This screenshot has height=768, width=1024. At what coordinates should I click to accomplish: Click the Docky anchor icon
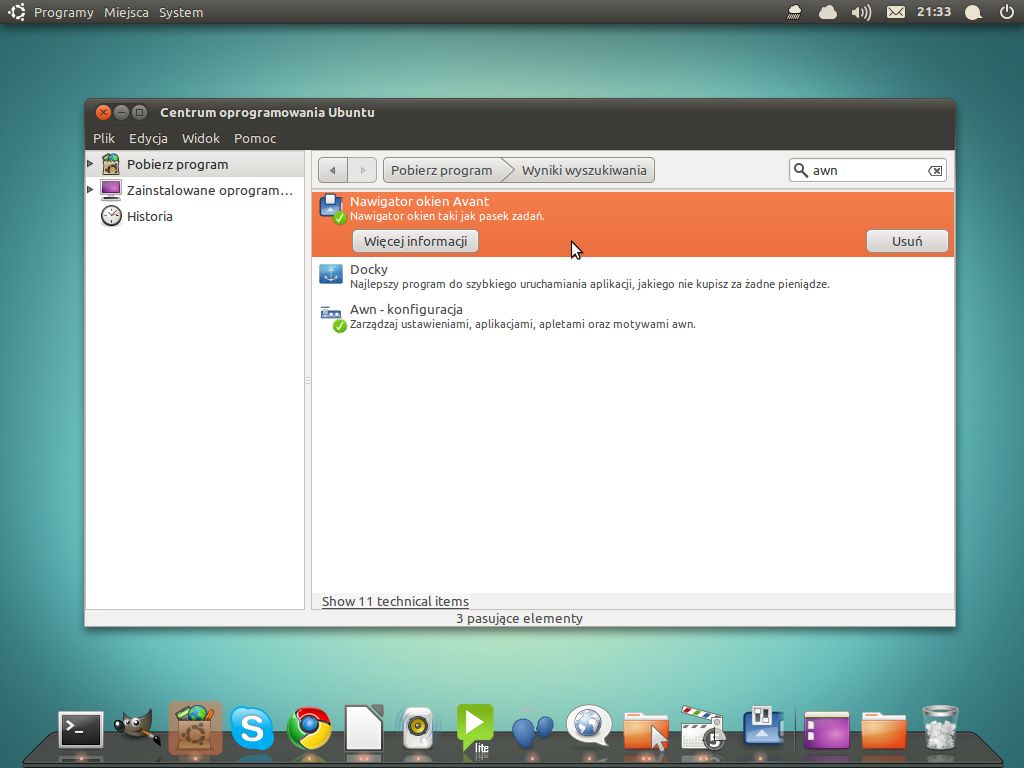click(330, 274)
